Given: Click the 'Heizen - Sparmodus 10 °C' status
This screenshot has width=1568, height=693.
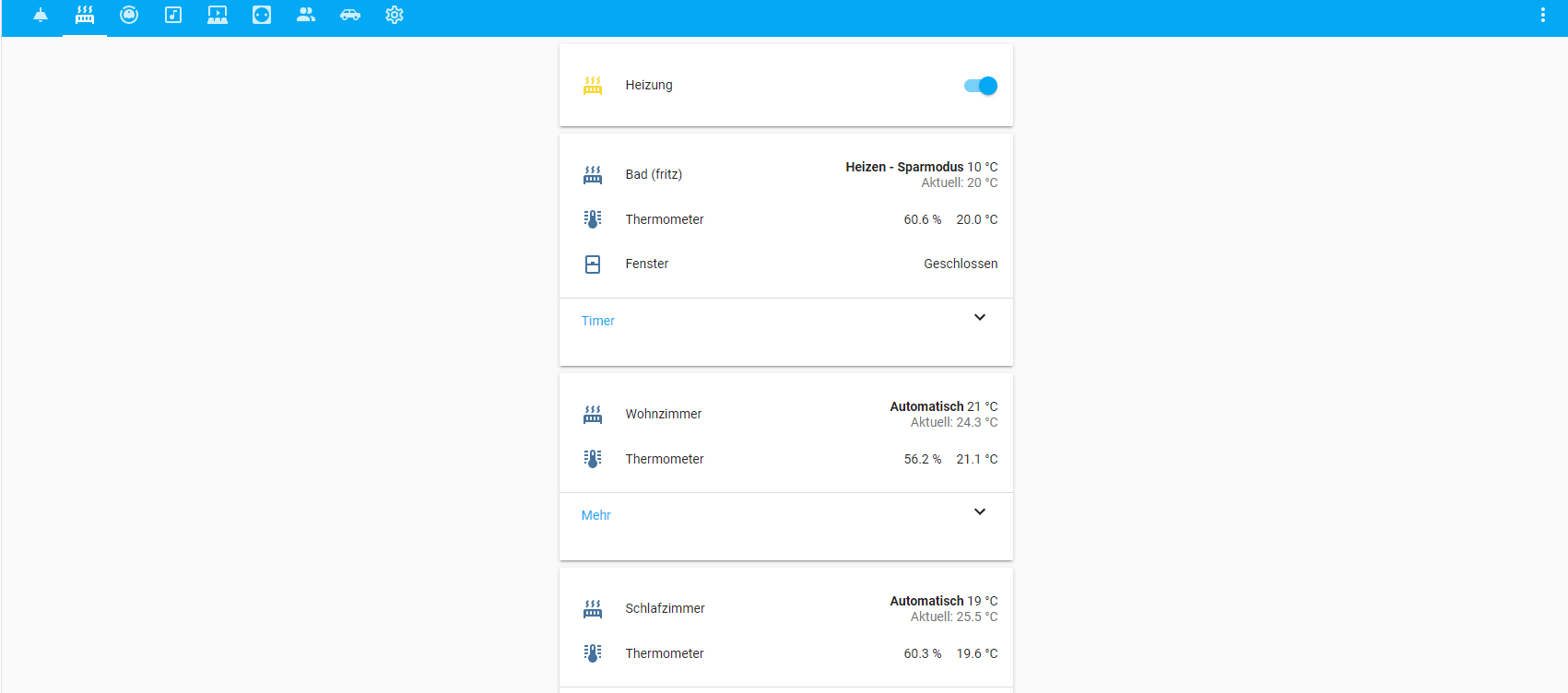Looking at the screenshot, I should click(922, 167).
